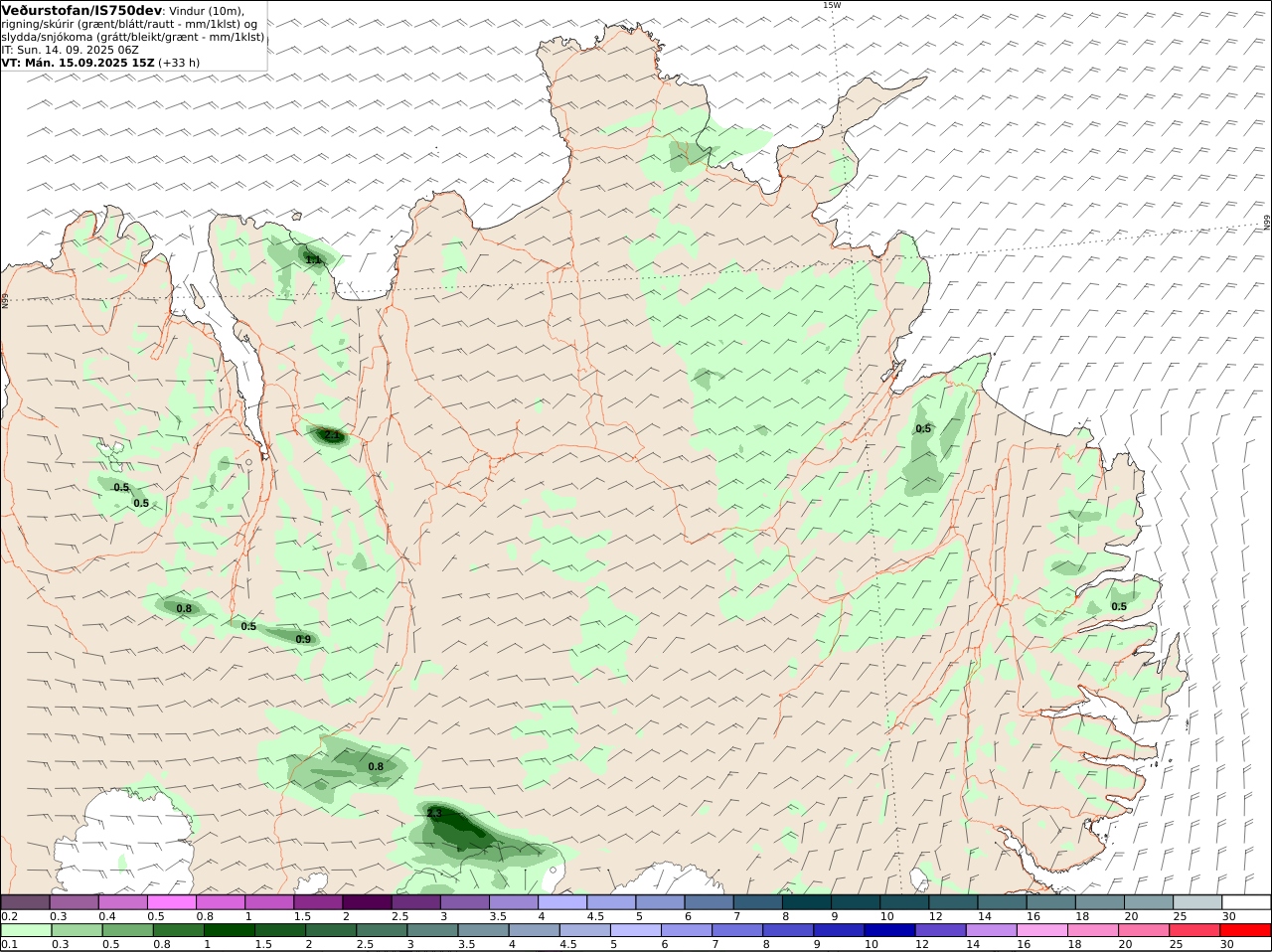This screenshot has height=952, width=1272.
Task: Click the '2.3' precipitation value on the map
Action: [434, 813]
